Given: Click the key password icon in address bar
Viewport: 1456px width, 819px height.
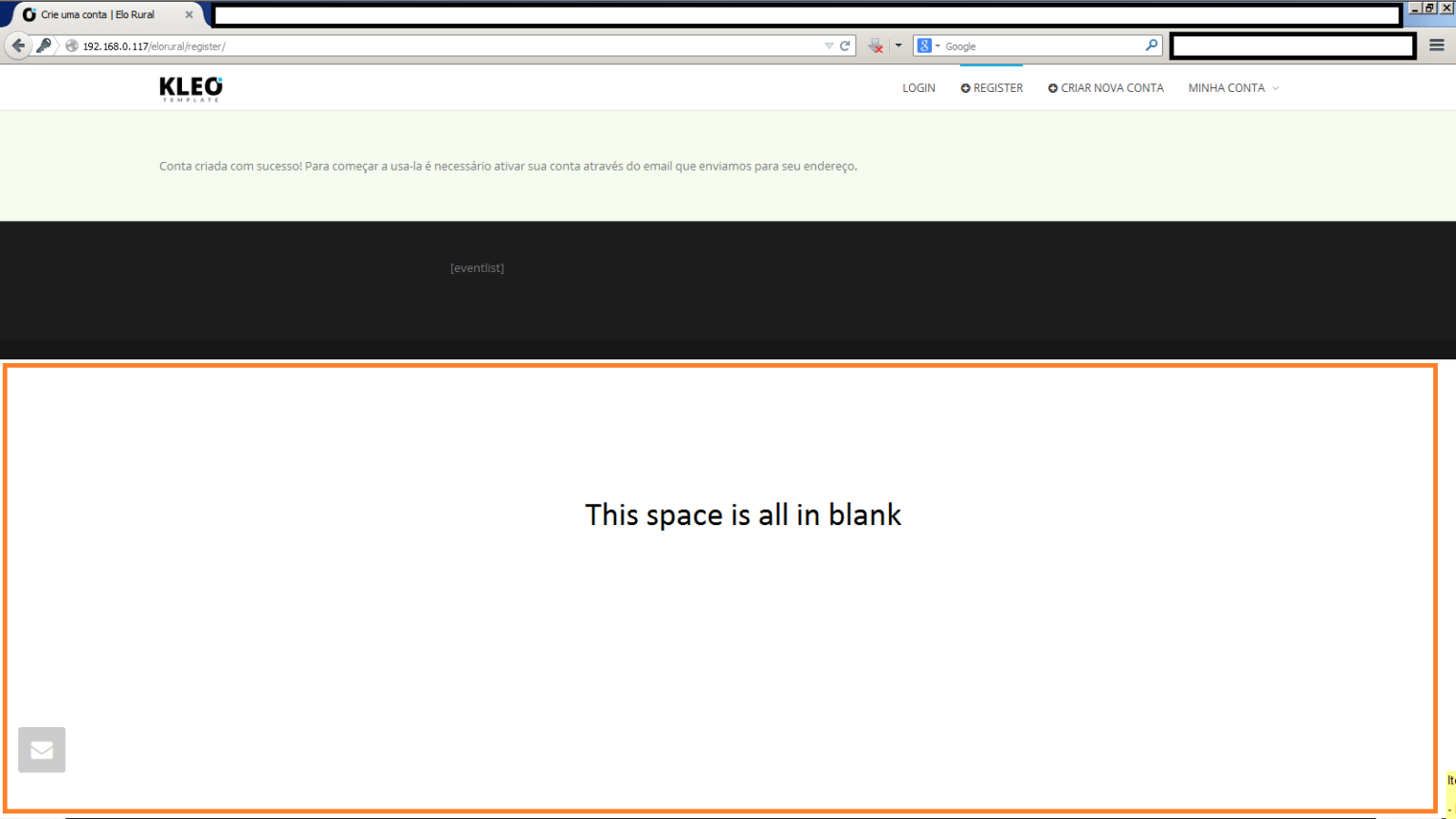Looking at the screenshot, I should tap(44, 45).
